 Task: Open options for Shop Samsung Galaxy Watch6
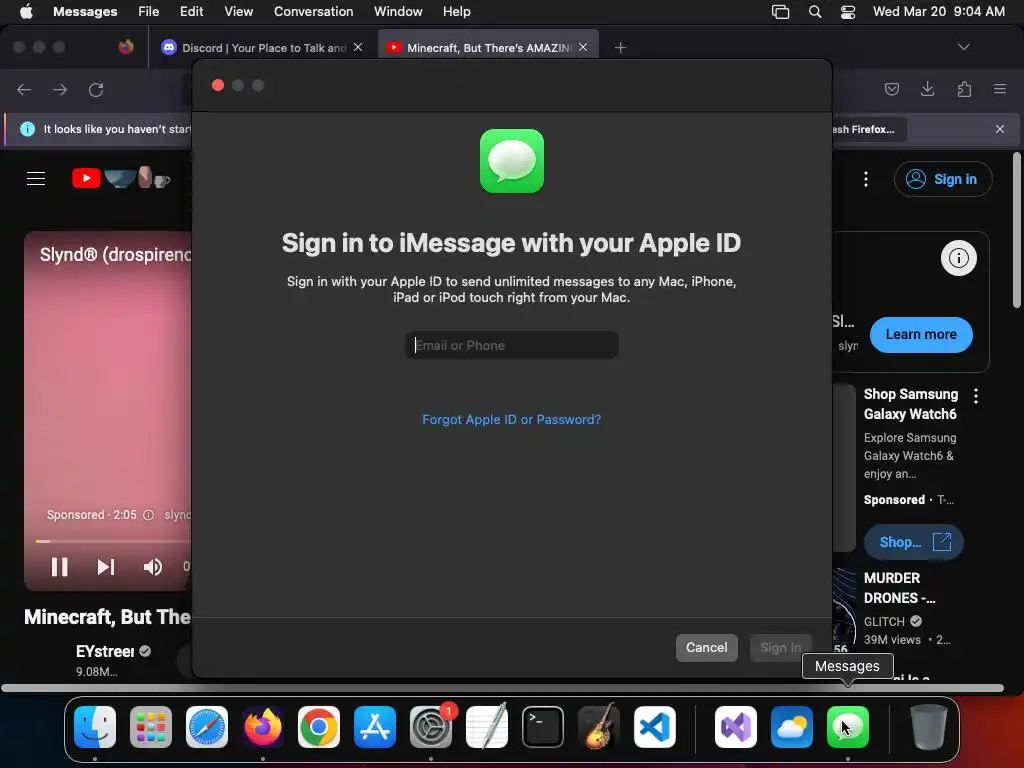click(x=976, y=395)
